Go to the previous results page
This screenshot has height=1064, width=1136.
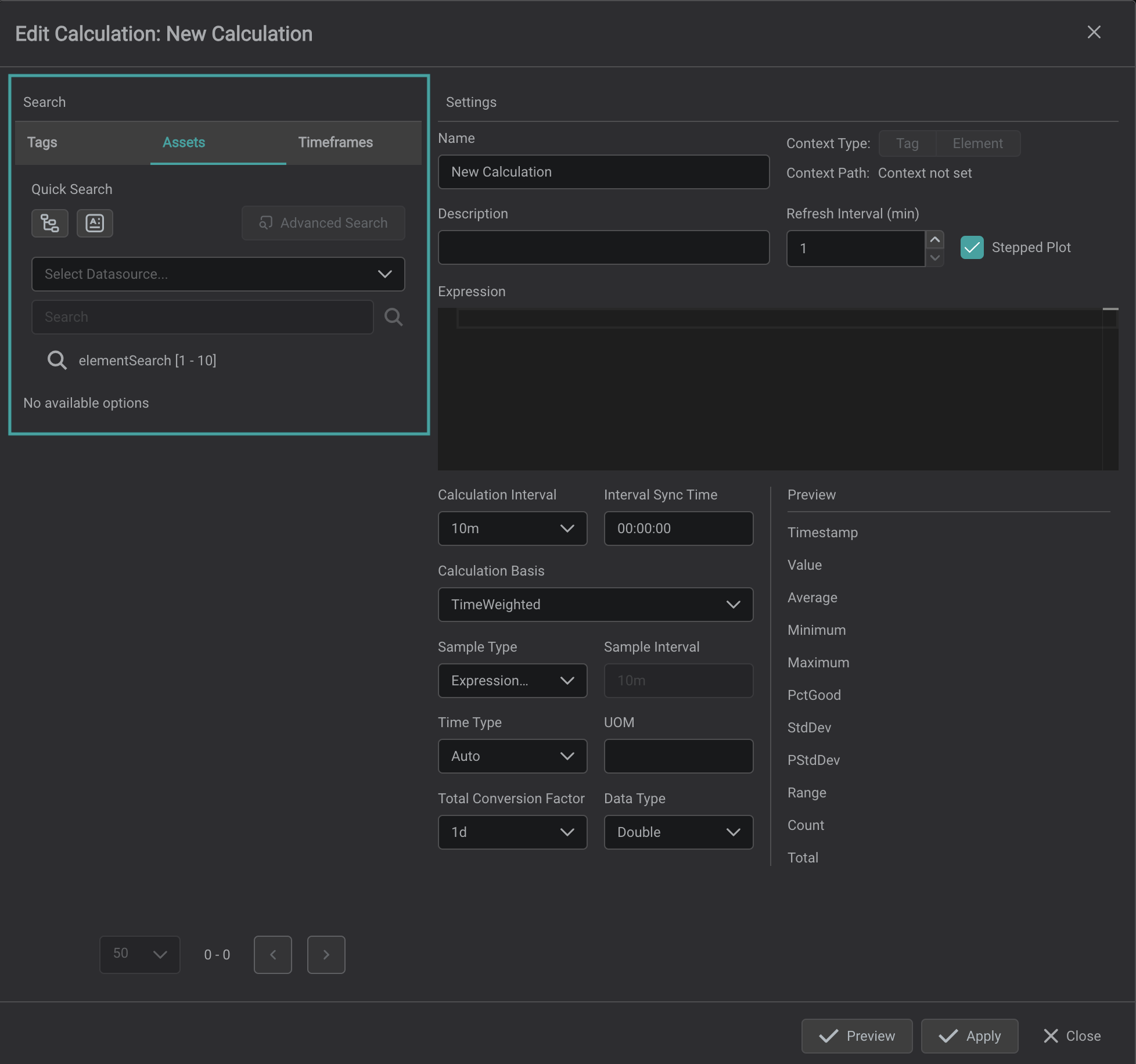click(273, 954)
